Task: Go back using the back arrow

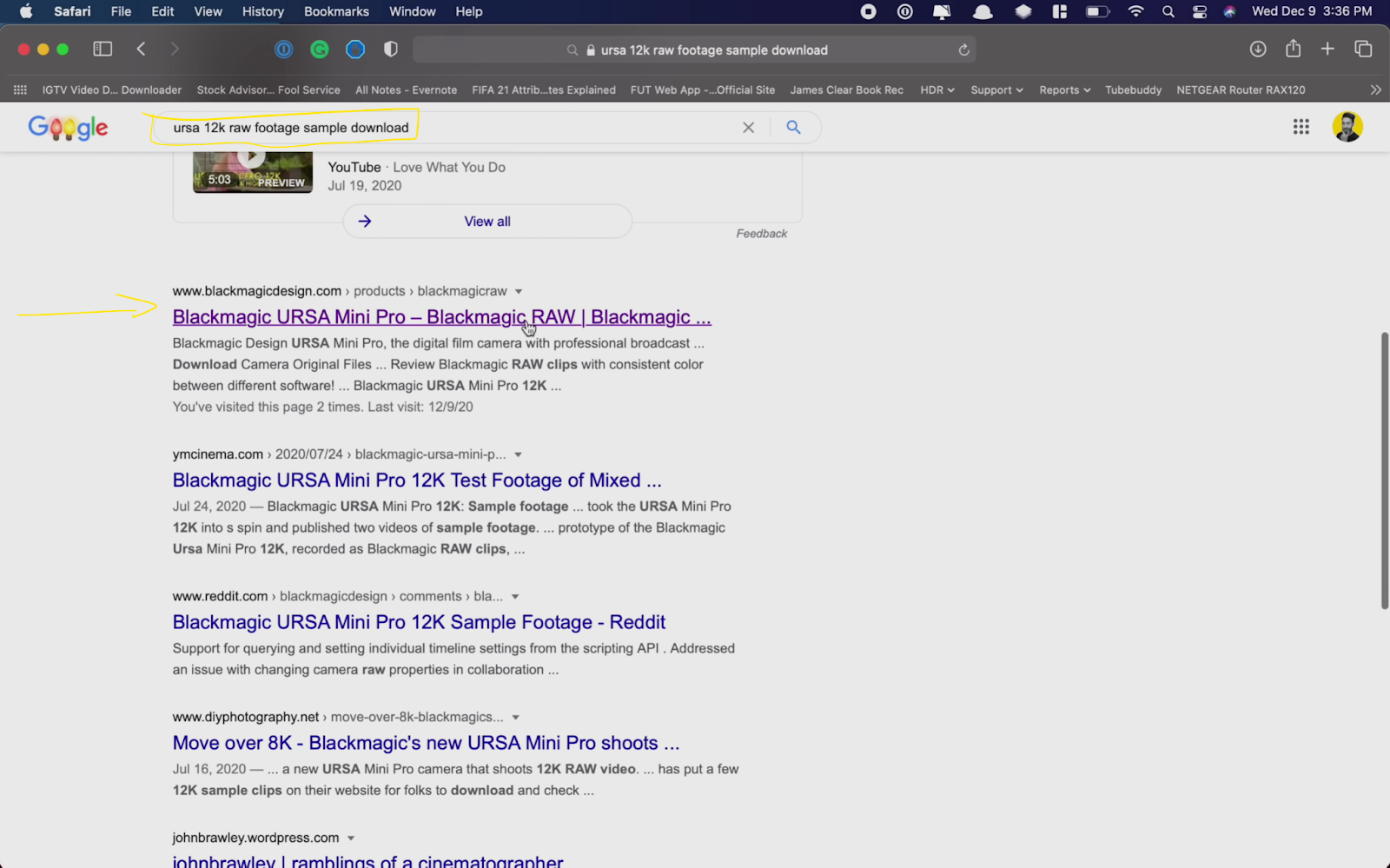Action: (x=141, y=50)
